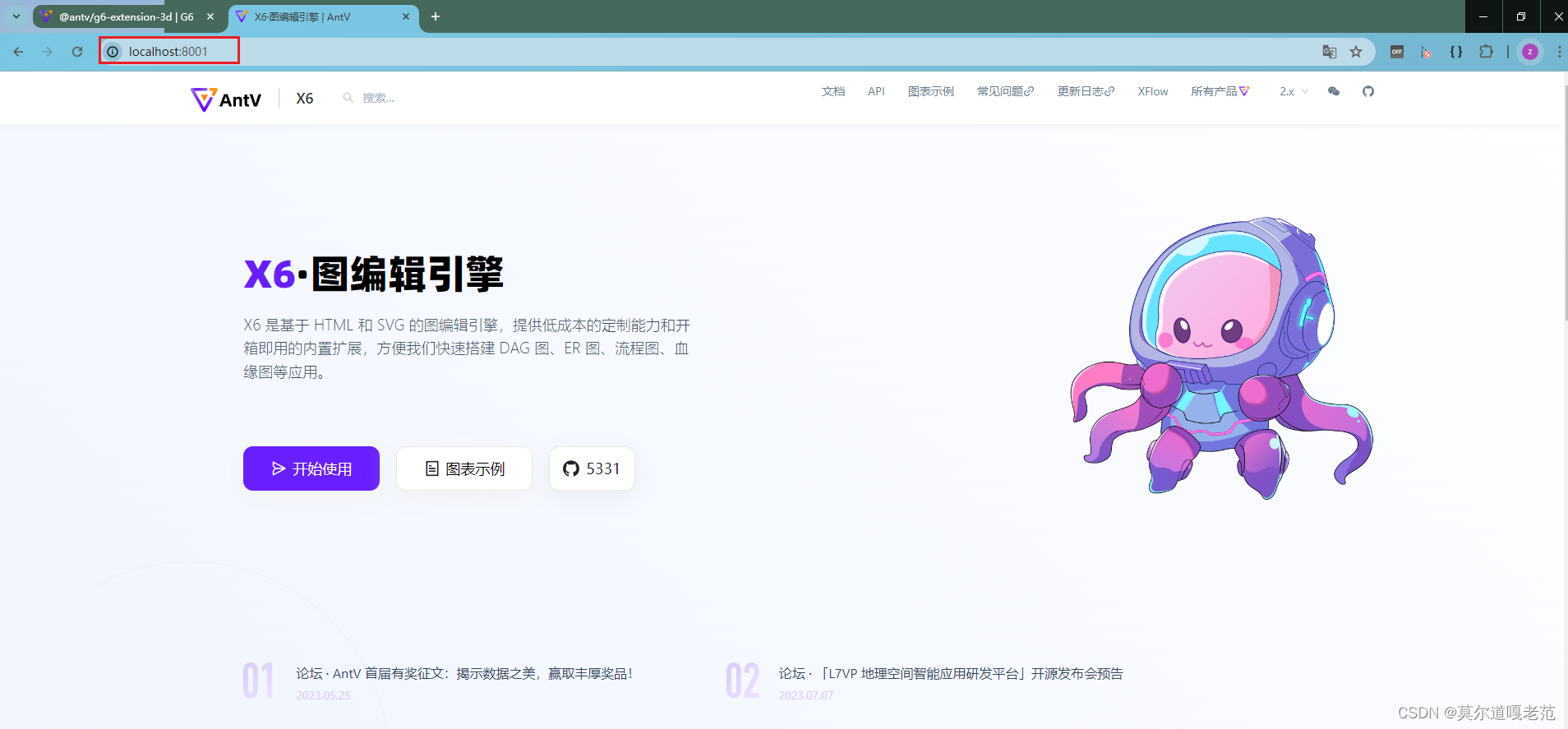Click the WeChat icon in header
This screenshot has height=729, width=1568.
[1334, 91]
